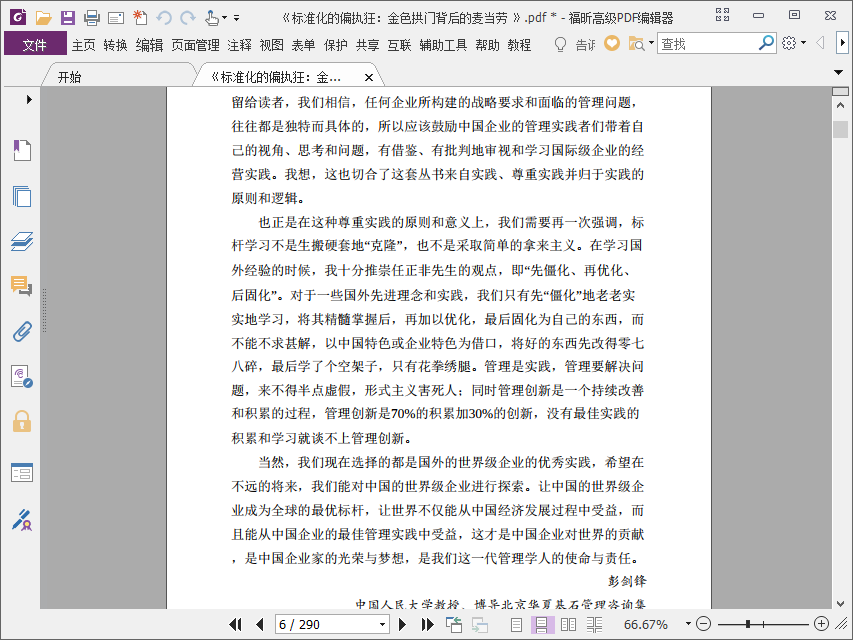Open the Security lock panel
This screenshot has width=853, height=640.
click(x=22, y=421)
